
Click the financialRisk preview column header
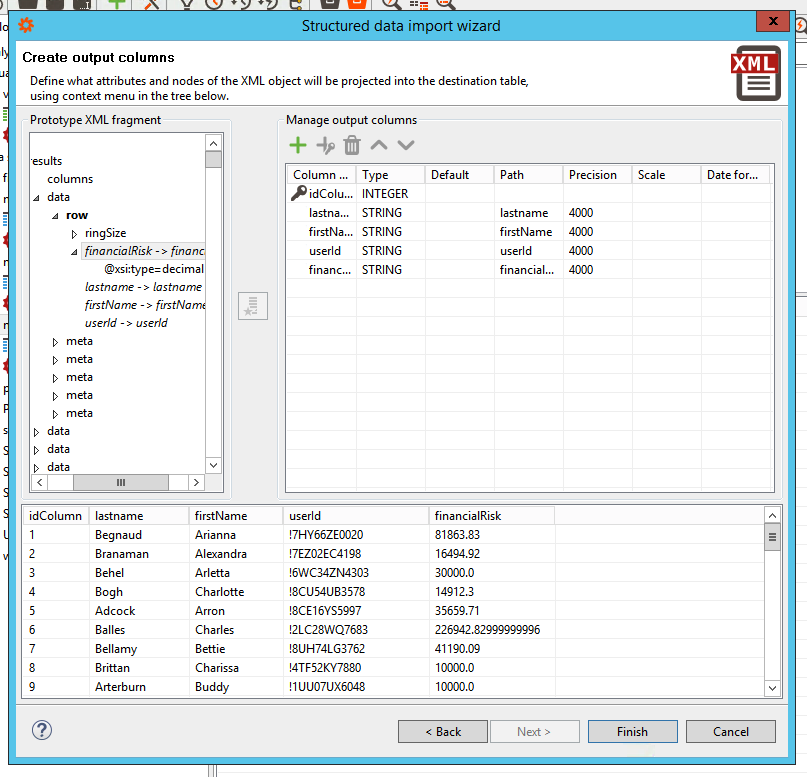tap(468, 516)
